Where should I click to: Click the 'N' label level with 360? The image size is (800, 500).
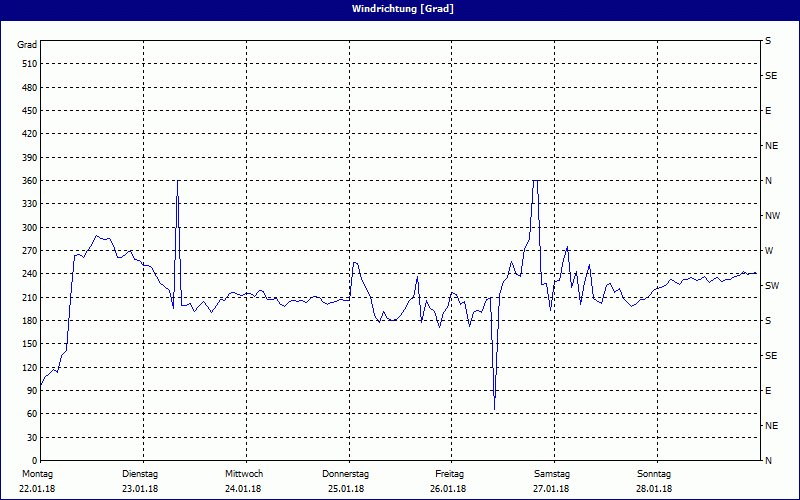click(768, 181)
